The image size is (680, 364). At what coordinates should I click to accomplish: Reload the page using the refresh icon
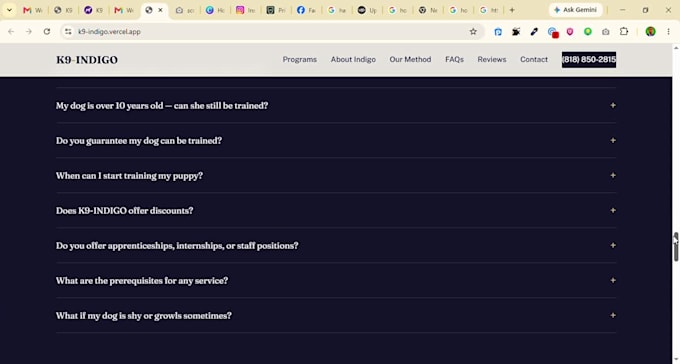(47, 32)
